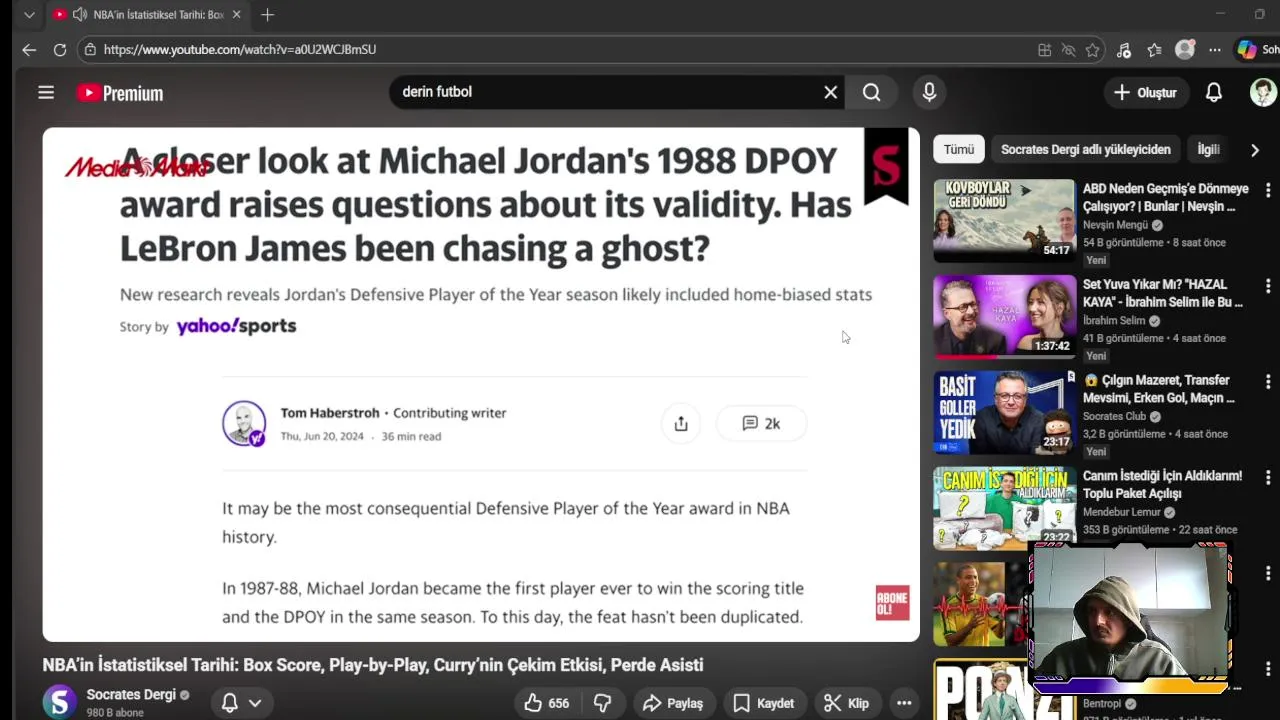
Task: Open the Edge media control music icon
Action: [1124, 50]
